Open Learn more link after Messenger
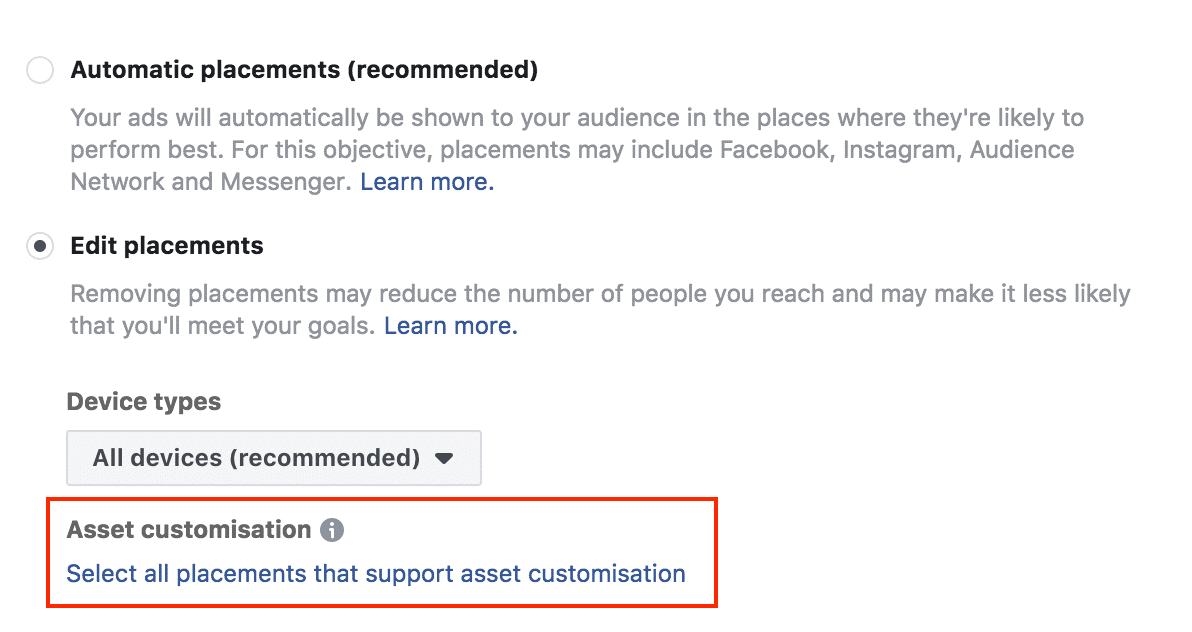The width and height of the screenshot is (1192, 632). [427, 182]
